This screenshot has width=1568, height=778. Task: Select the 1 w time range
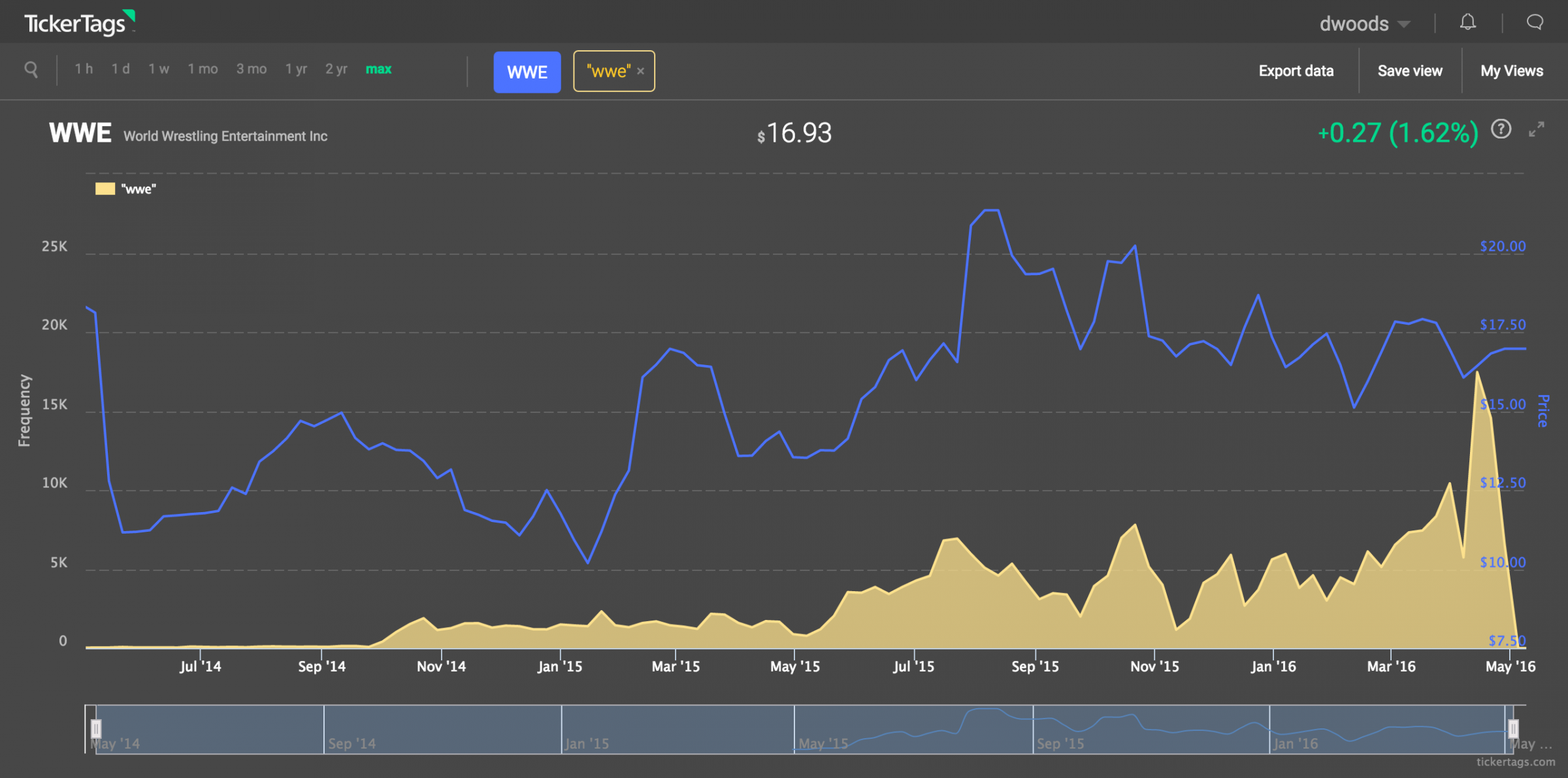click(x=159, y=69)
